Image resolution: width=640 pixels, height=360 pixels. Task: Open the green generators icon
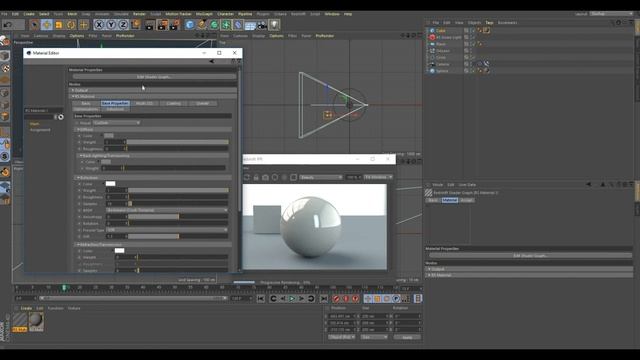point(214,25)
